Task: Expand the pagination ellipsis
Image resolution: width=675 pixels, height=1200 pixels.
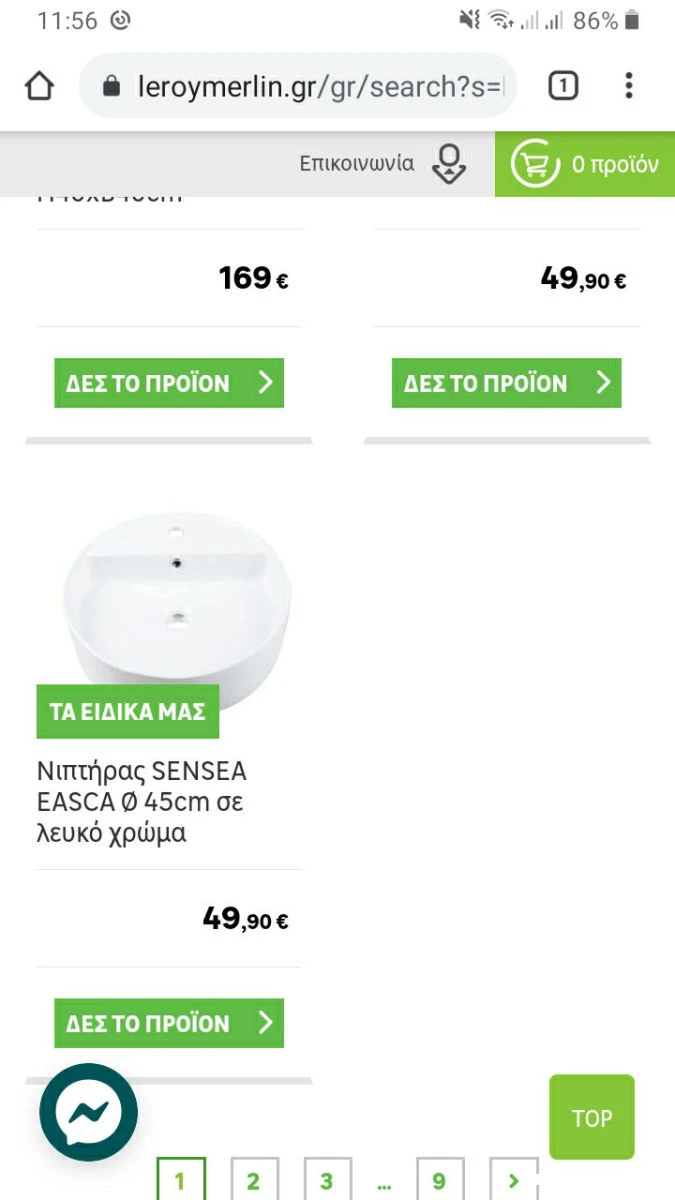Action: click(384, 1183)
